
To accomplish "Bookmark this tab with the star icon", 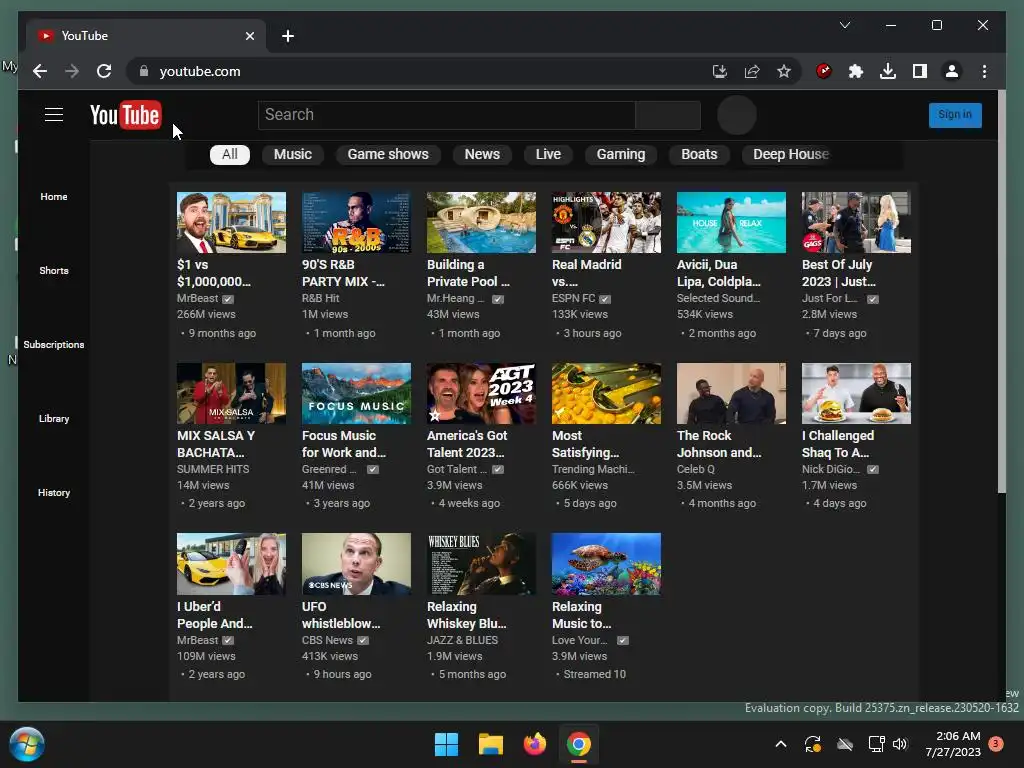I will coord(784,71).
